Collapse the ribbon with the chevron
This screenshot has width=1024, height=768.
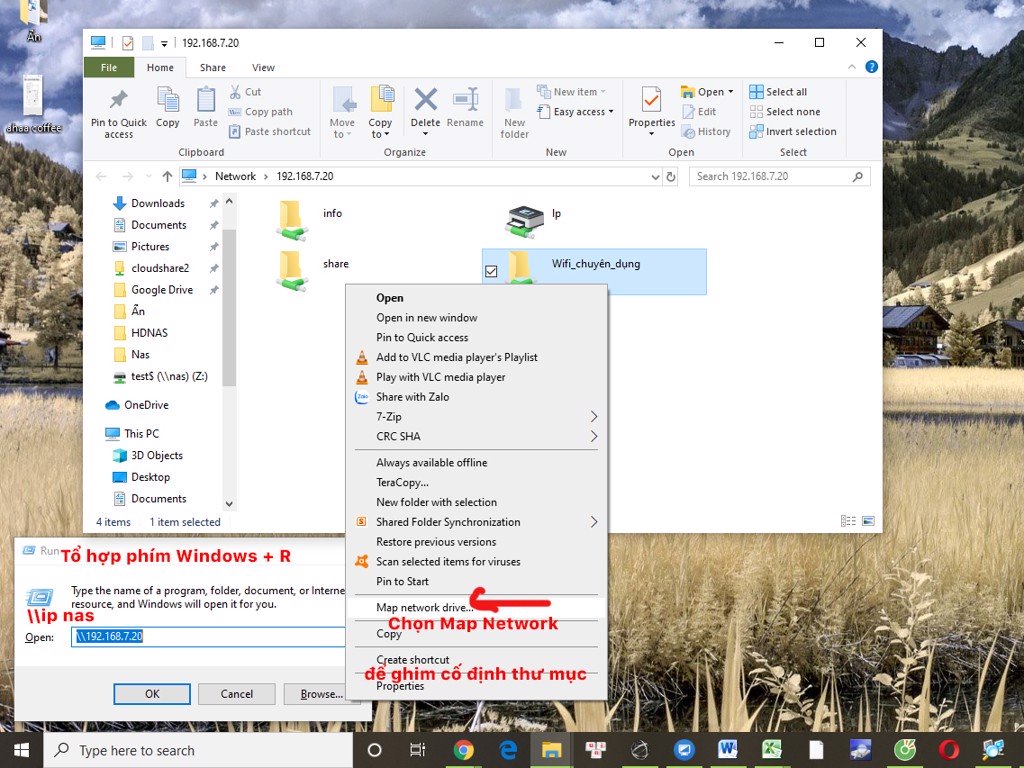coord(852,67)
